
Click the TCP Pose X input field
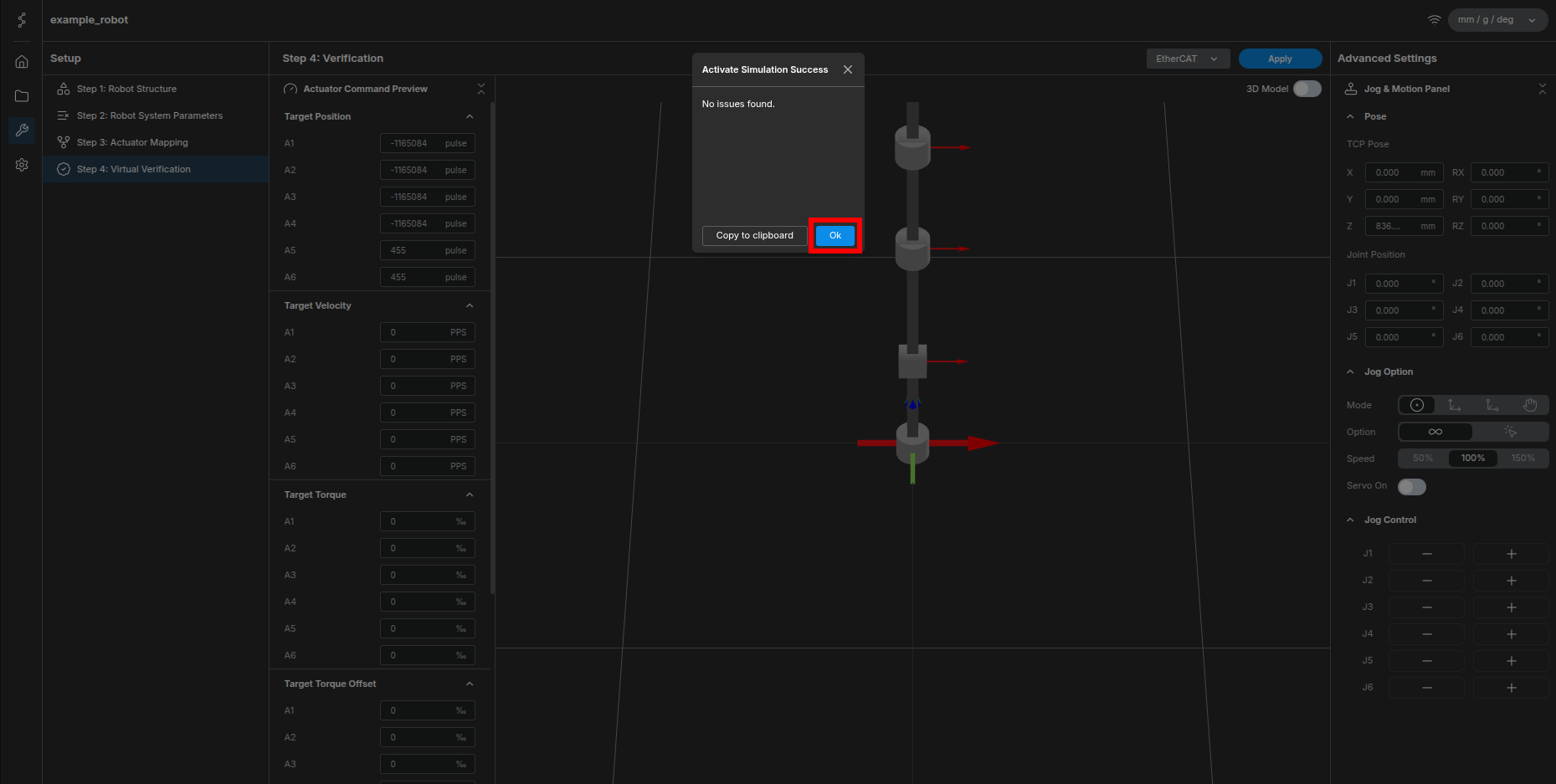click(x=1393, y=172)
